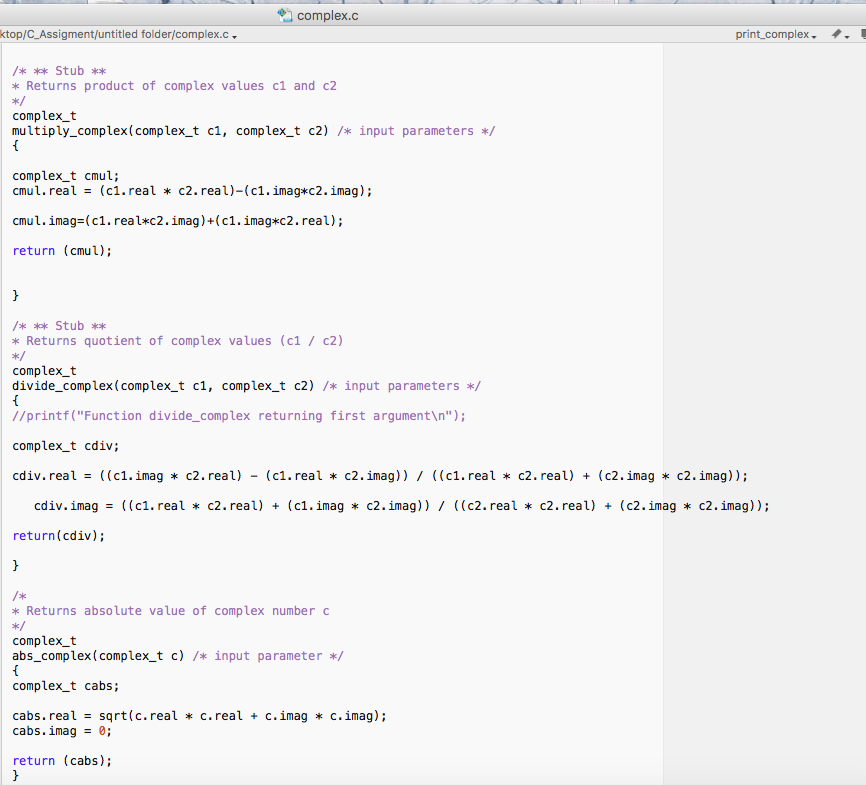Click the pencil icon in the navigation bar
The width and height of the screenshot is (866, 785).
point(834,33)
